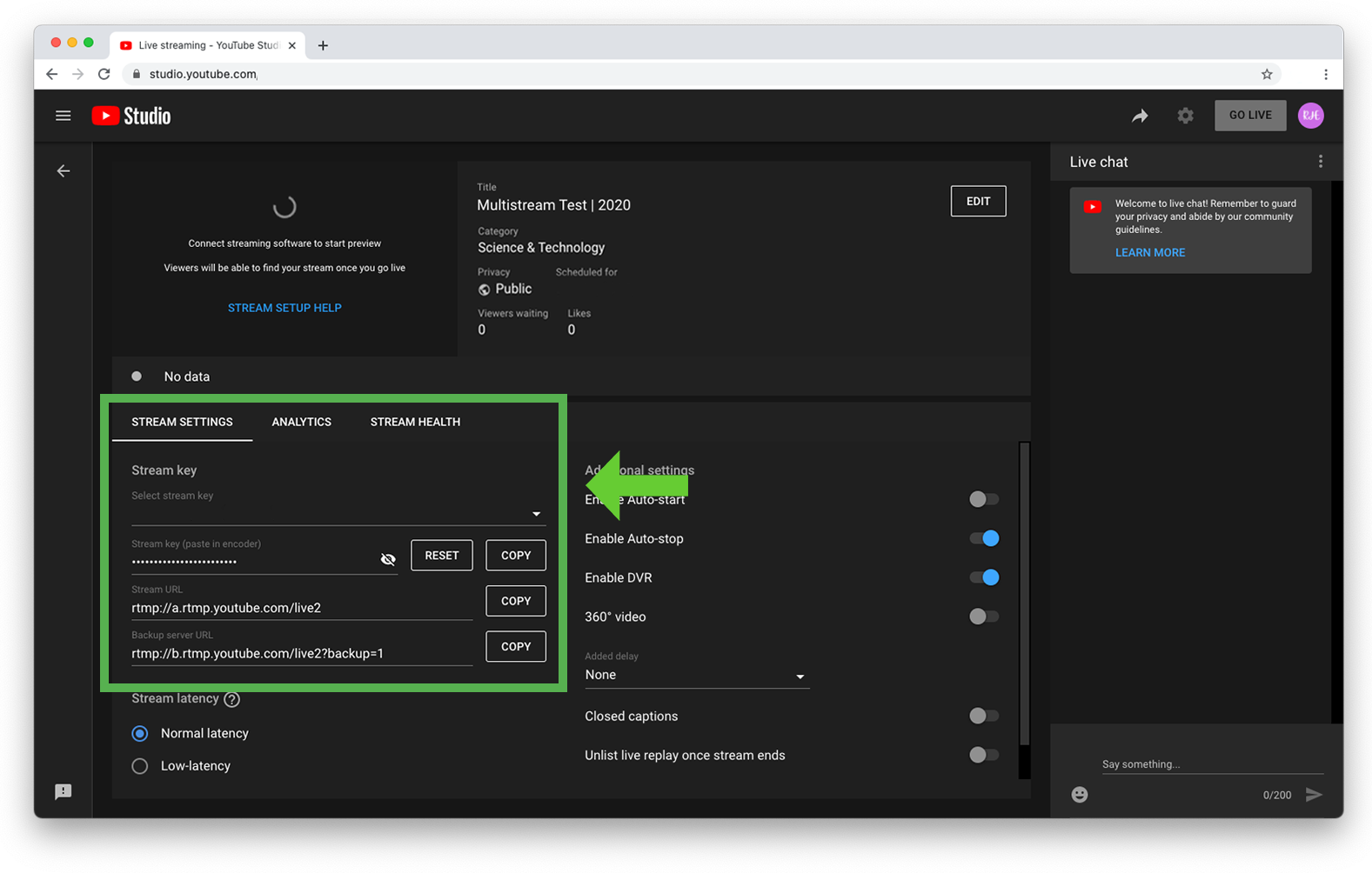The width and height of the screenshot is (1372, 873).
Task: Turn off Enable Auto-stop
Action: 984,538
